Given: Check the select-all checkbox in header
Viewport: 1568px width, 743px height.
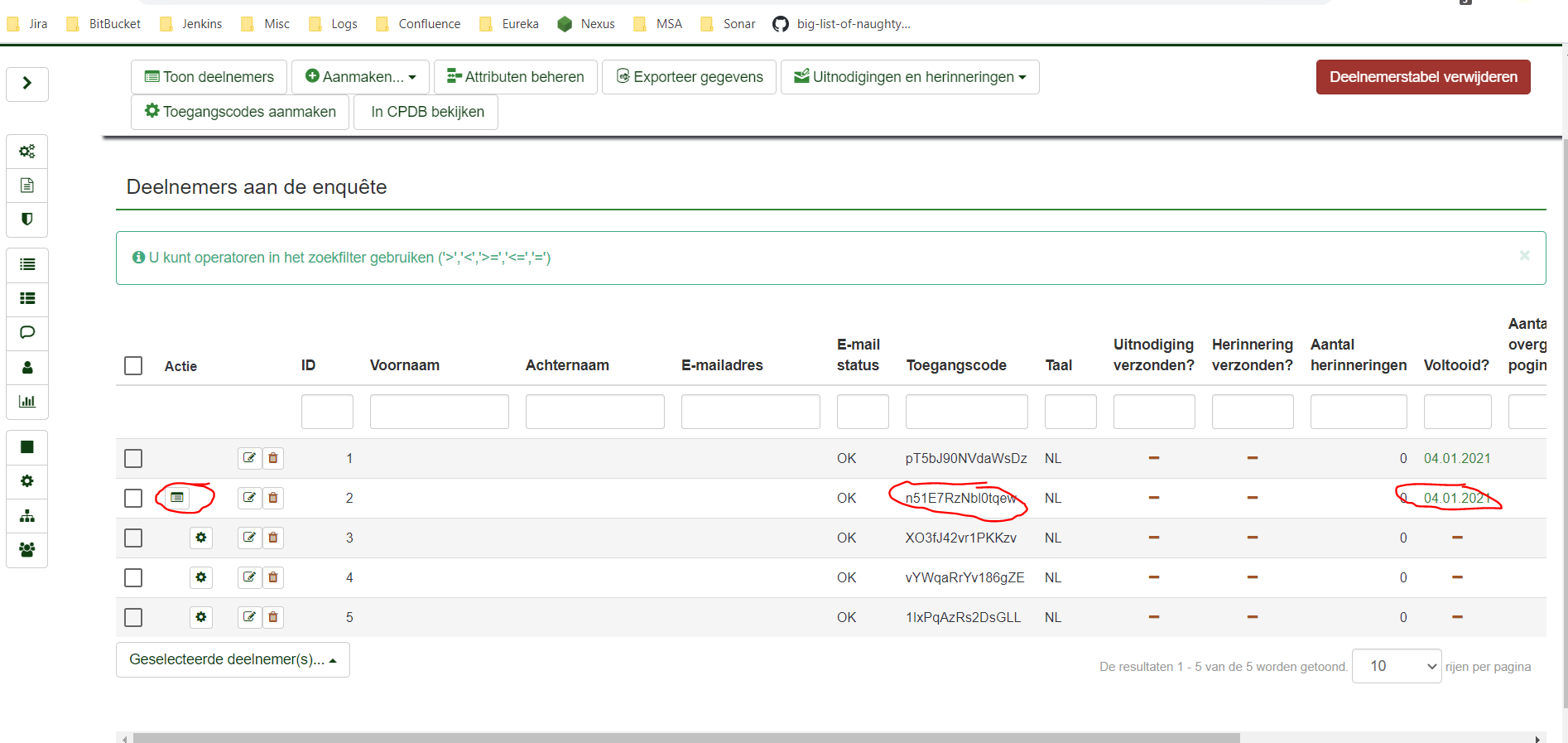Looking at the screenshot, I should [x=133, y=365].
